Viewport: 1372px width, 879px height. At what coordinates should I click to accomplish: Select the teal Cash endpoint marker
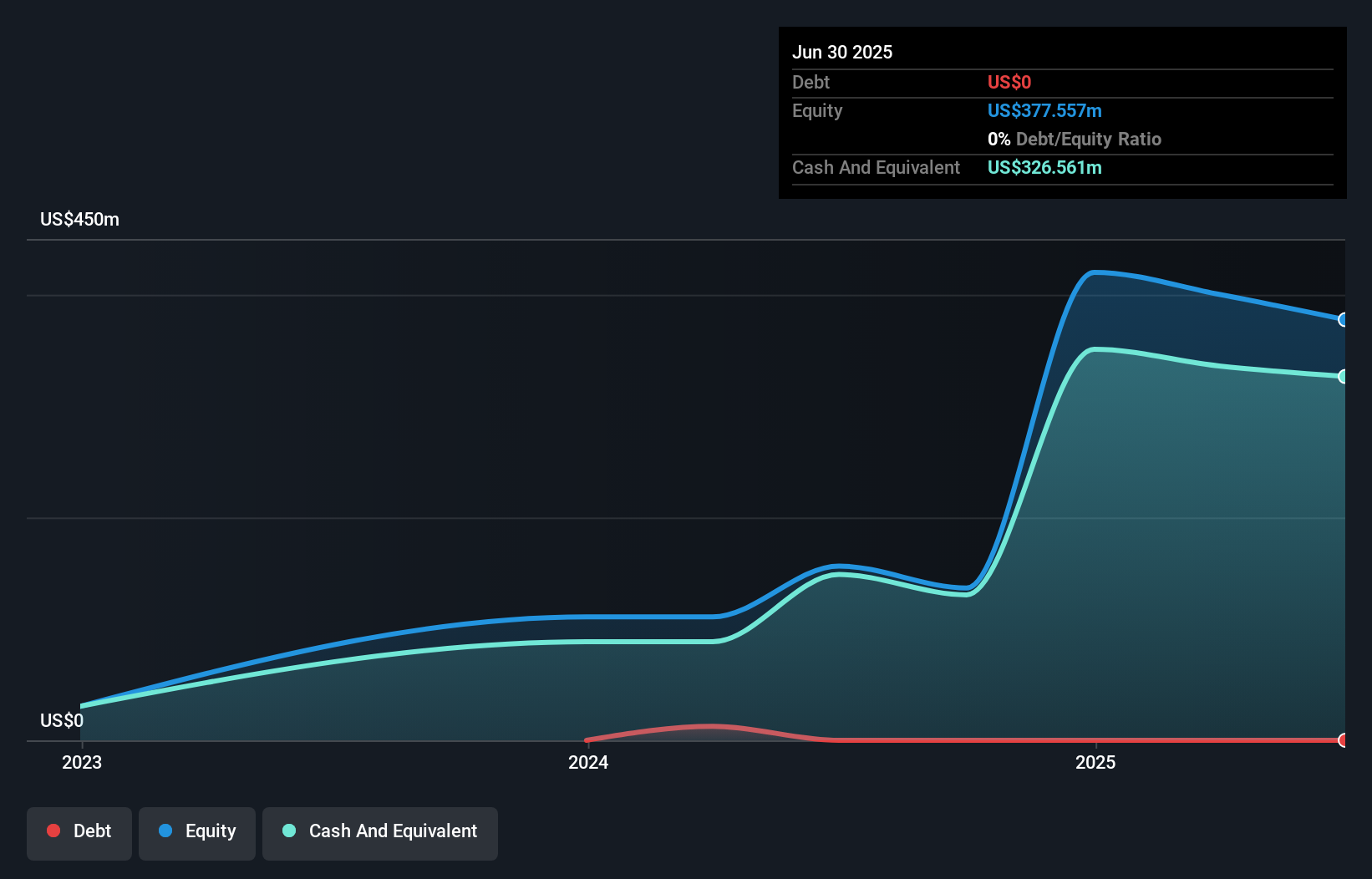(1343, 377)
